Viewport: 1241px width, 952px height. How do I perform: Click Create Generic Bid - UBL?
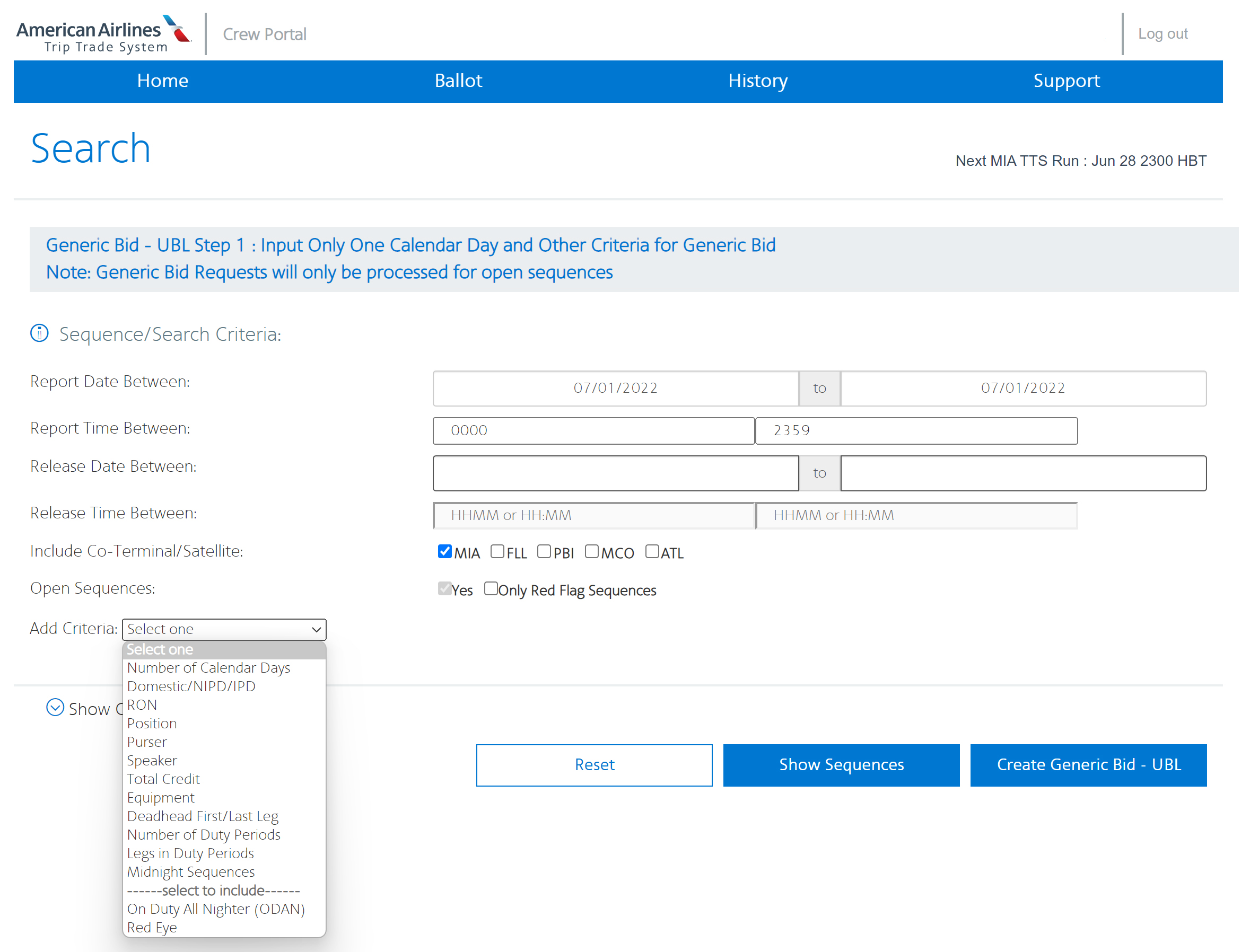[1088, 765]
